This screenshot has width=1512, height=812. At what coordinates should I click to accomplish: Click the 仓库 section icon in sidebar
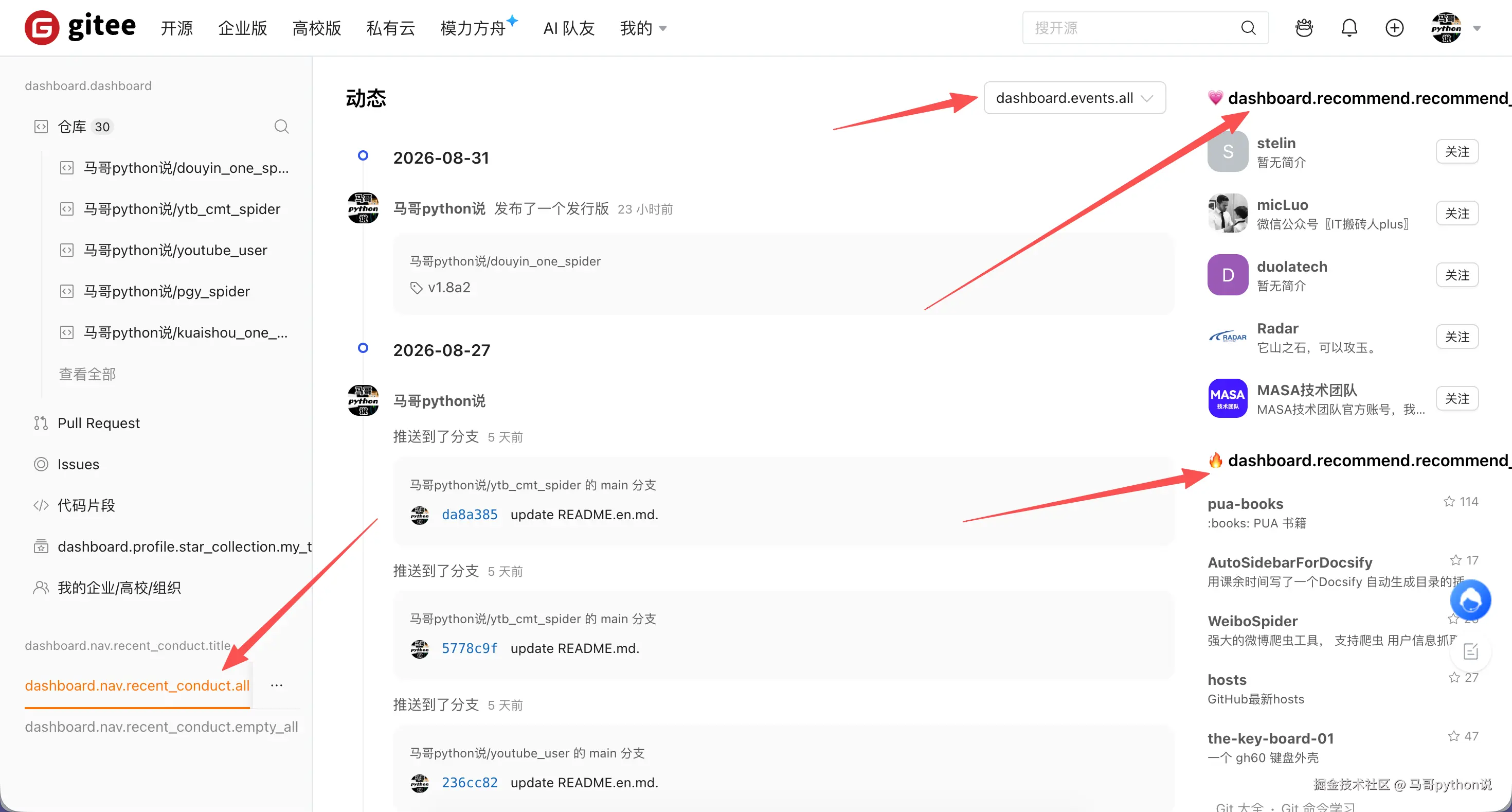tap(41, 126)
